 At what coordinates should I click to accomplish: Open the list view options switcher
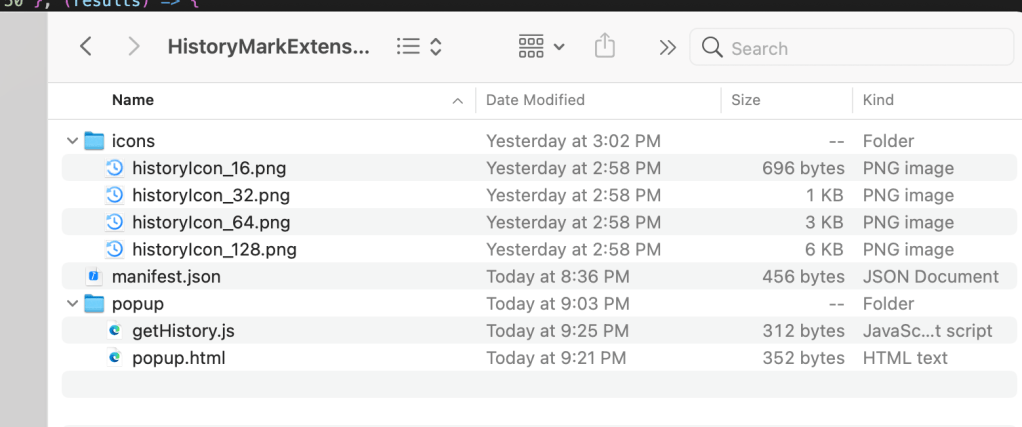pyautogui.click(x=419, y=47)
